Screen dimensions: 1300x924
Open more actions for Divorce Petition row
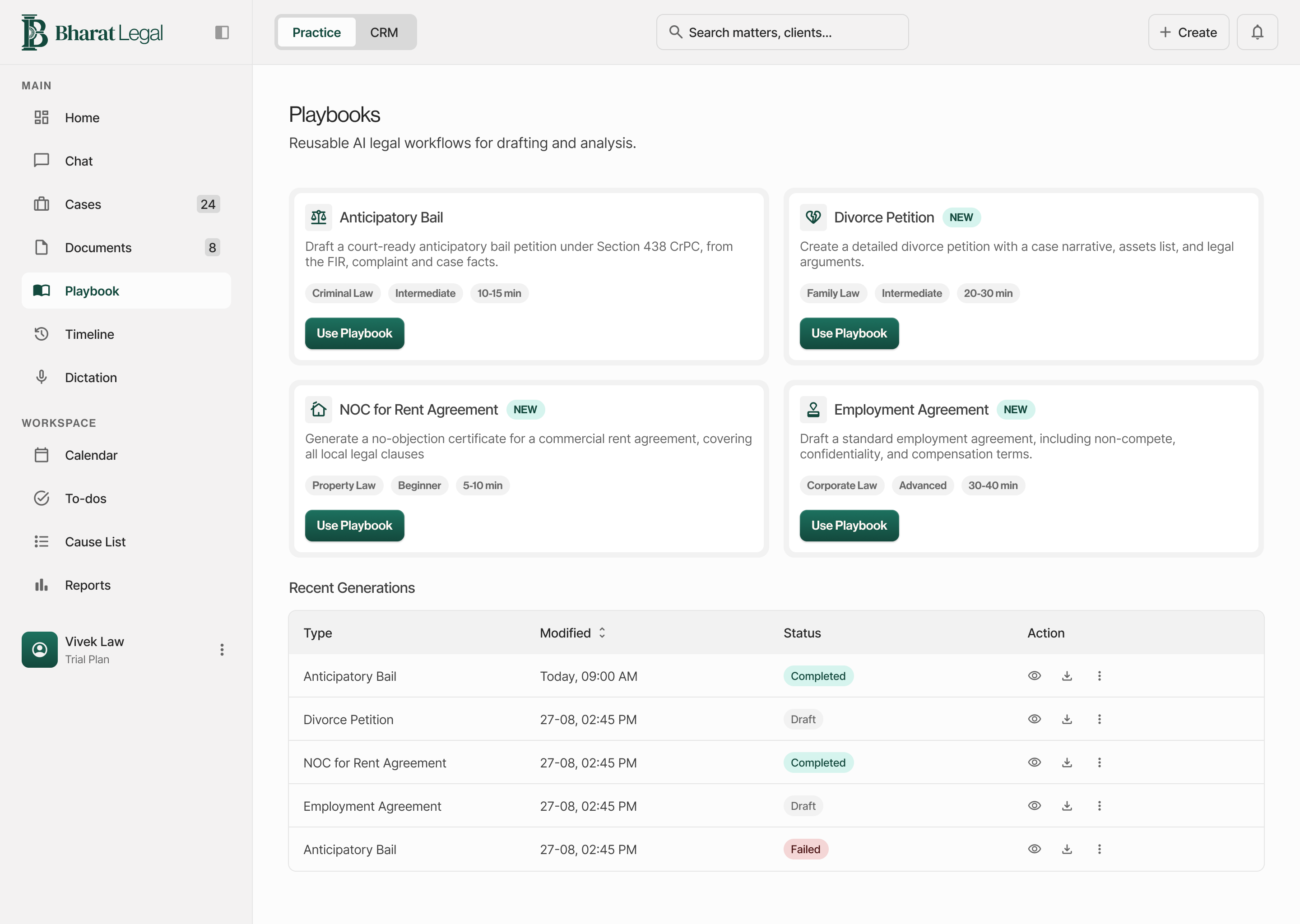coord(1099,719)
